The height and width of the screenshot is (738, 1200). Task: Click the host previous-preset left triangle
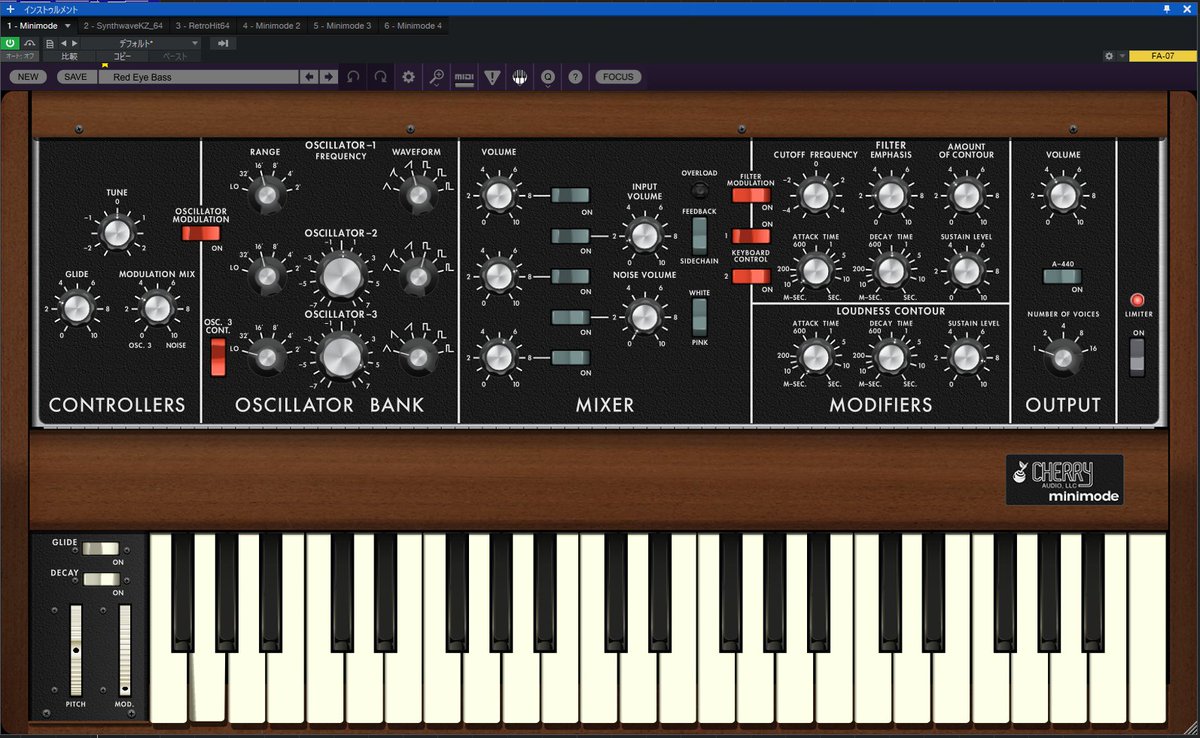tap(63, 43)
